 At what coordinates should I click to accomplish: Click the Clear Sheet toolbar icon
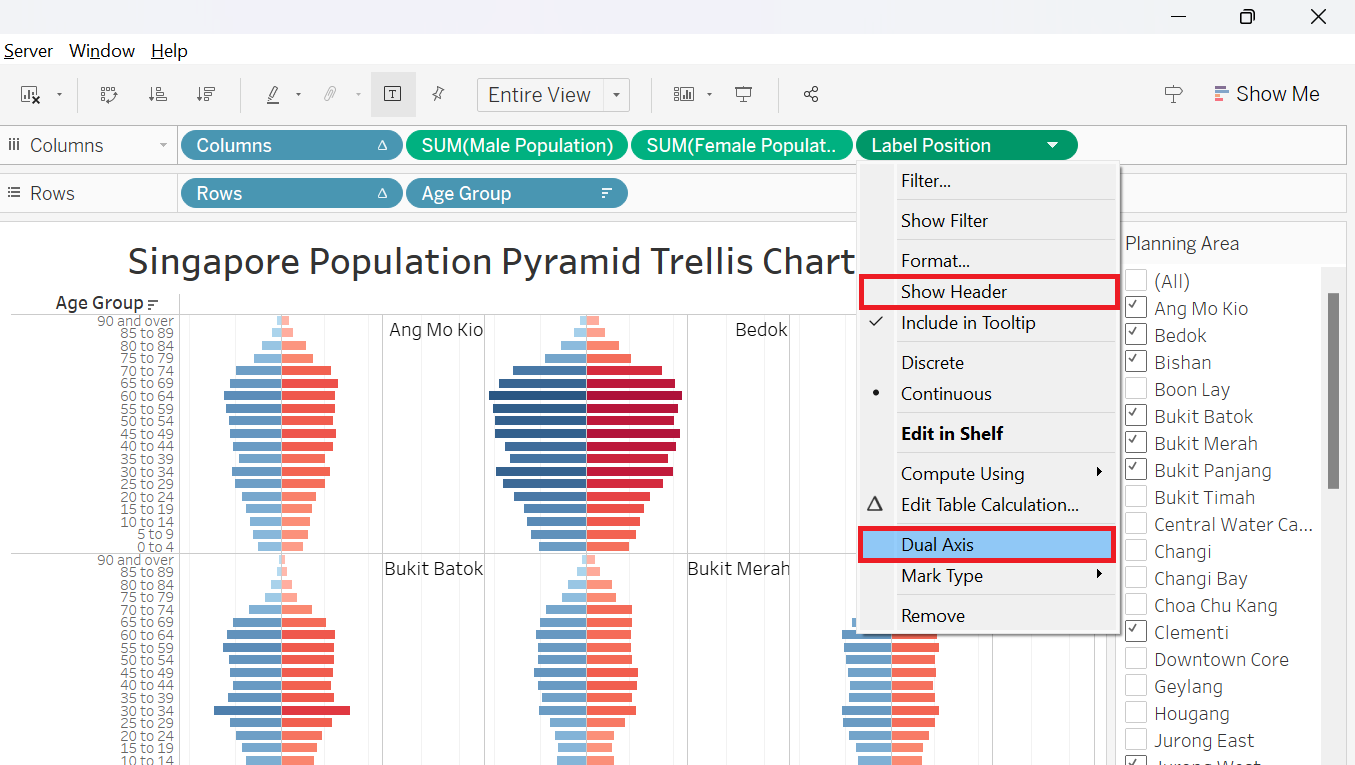(x=30, y=95)
